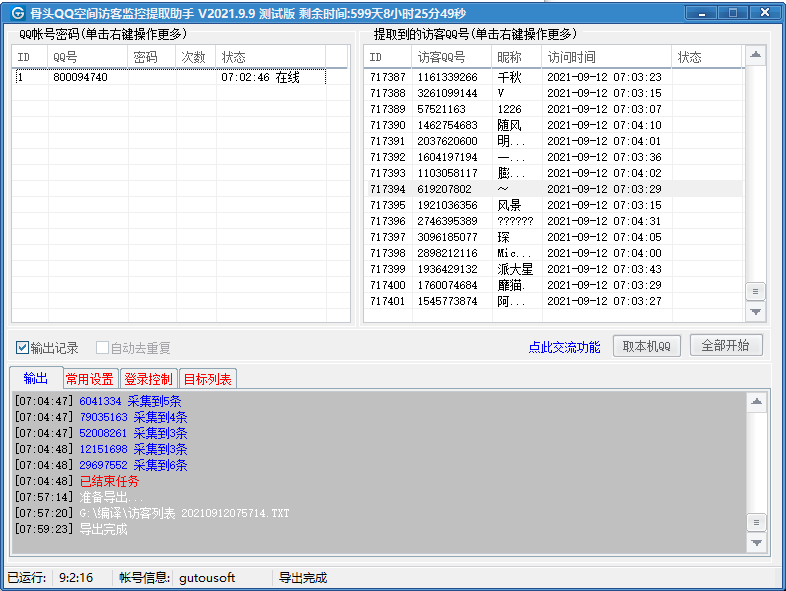Screen dimensions: 786x591
Task: Switch to the 输出 tab
Action: 36,378
